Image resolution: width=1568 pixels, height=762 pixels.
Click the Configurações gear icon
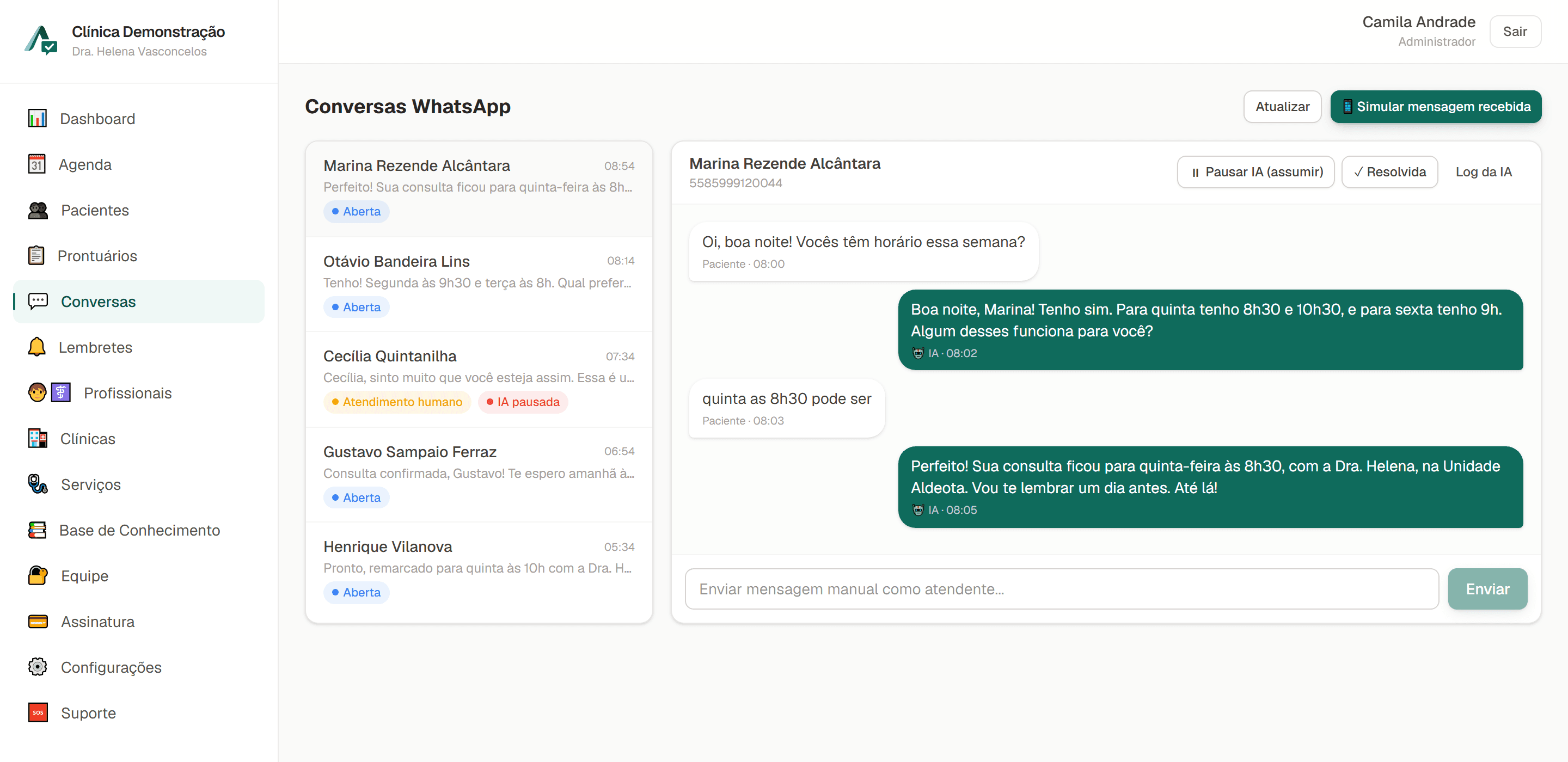point(38,666)
